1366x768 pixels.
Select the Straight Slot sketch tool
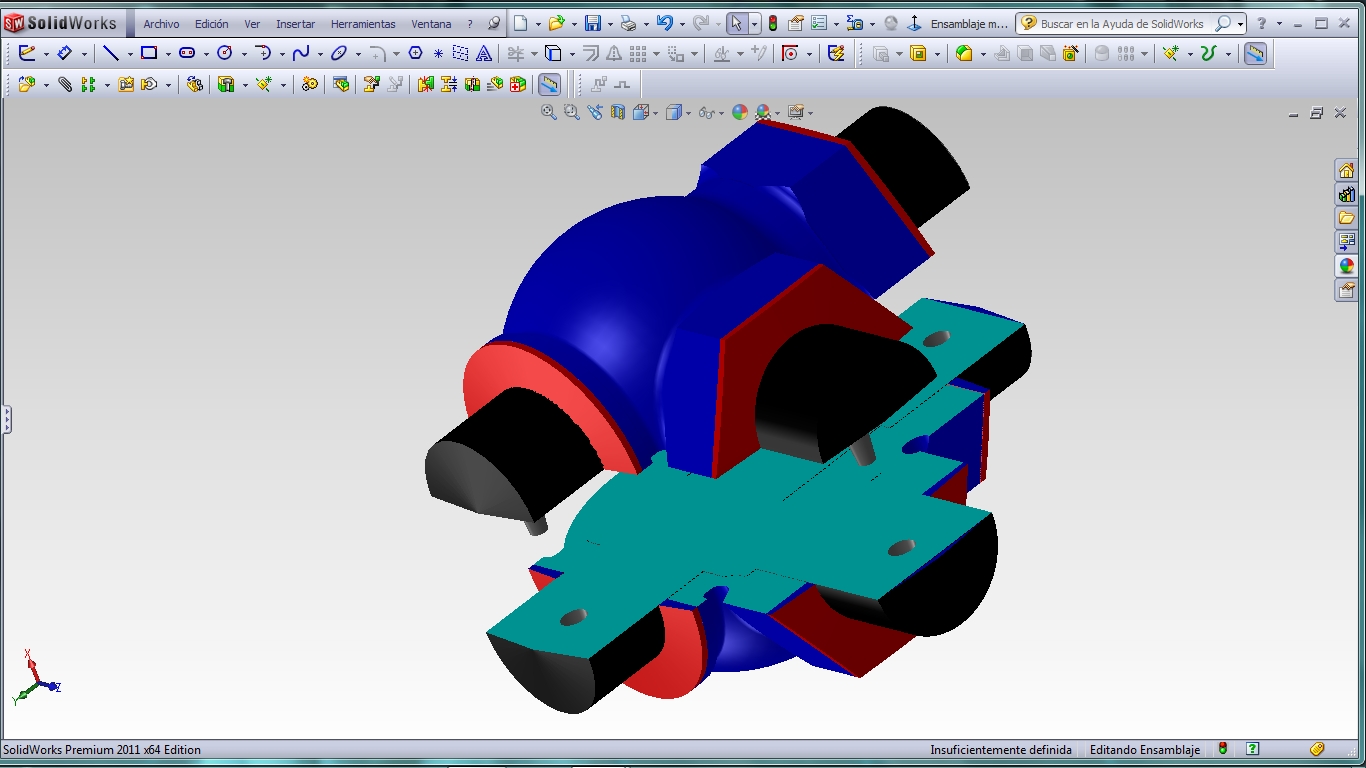(187, 54)
